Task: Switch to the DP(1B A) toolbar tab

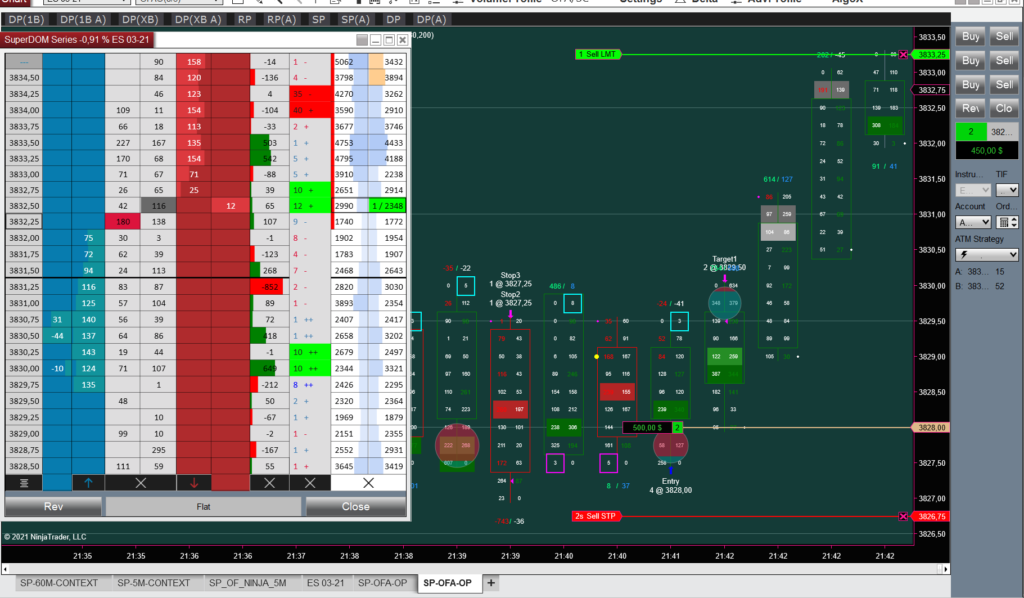Action: point(82,20)
